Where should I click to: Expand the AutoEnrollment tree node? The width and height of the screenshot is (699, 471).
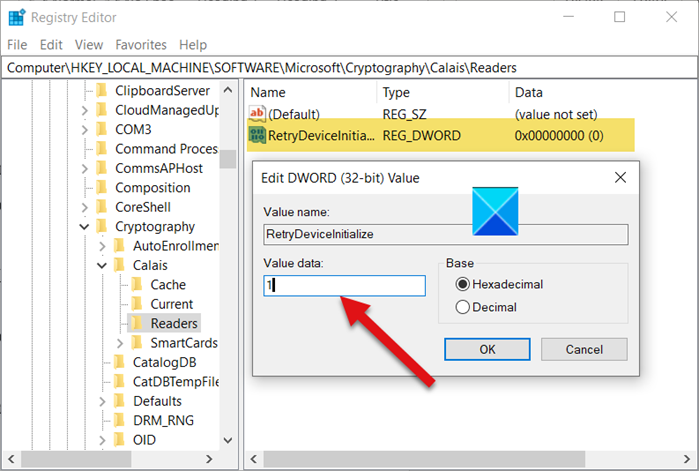pos(102,246)
